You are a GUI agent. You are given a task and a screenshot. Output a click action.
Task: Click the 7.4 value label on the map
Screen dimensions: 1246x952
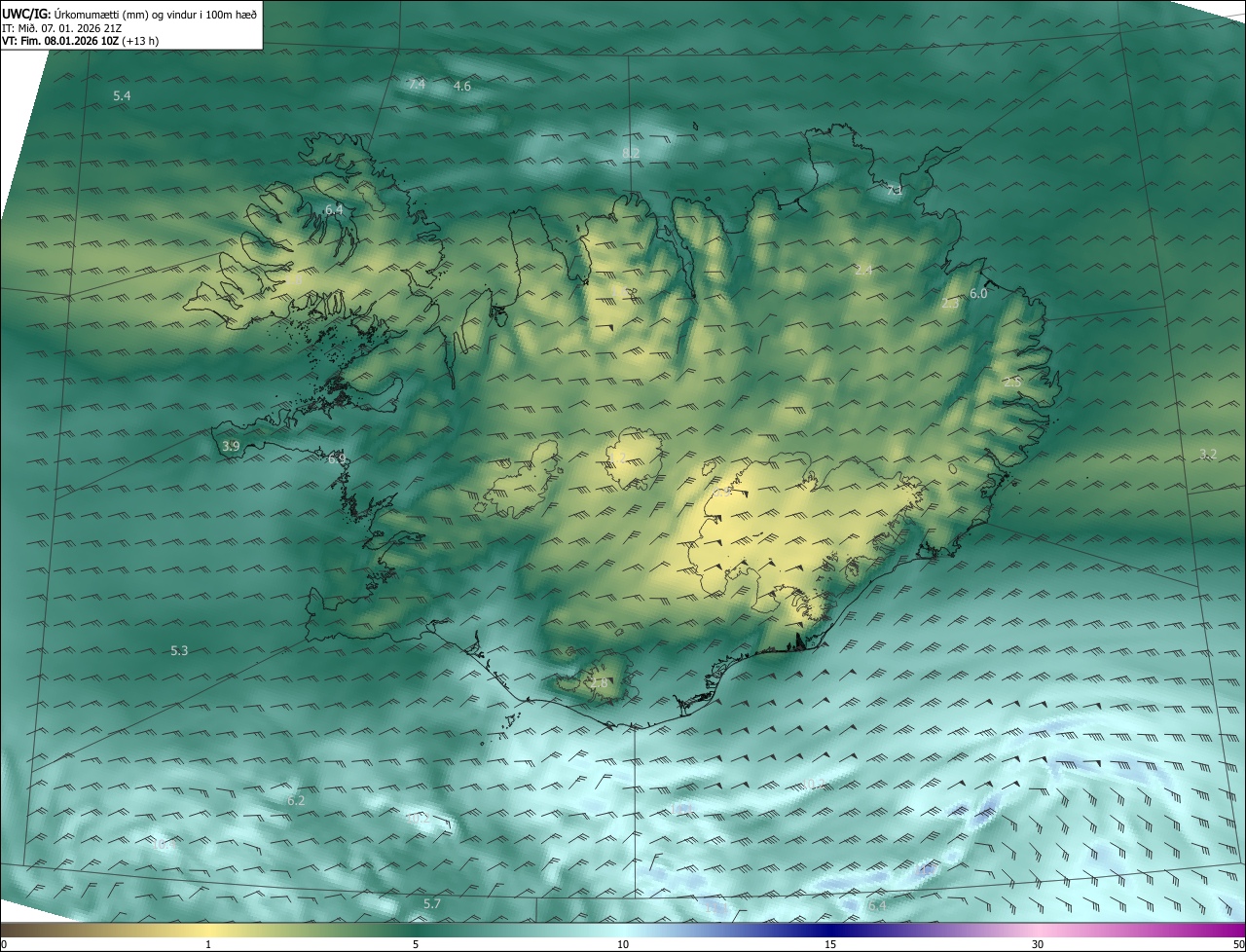(x=417, y=85)
